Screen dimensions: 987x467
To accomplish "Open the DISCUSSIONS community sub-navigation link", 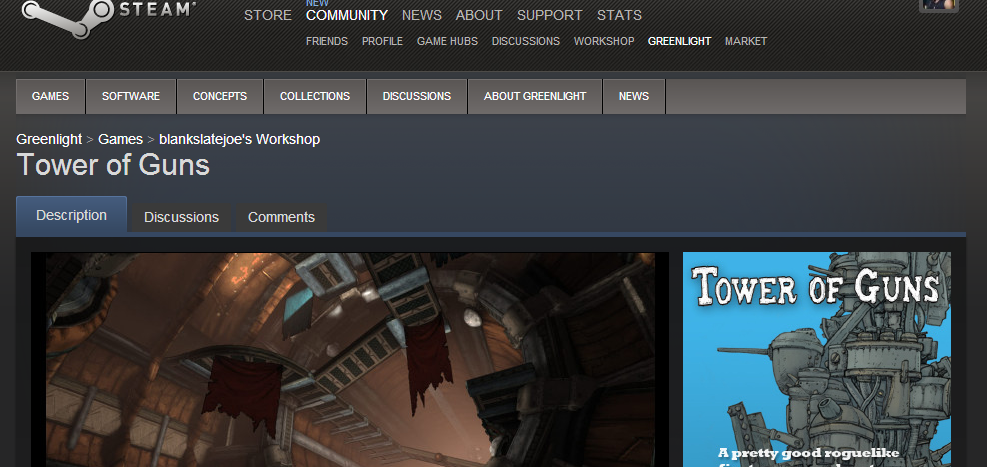I will 526,42.
